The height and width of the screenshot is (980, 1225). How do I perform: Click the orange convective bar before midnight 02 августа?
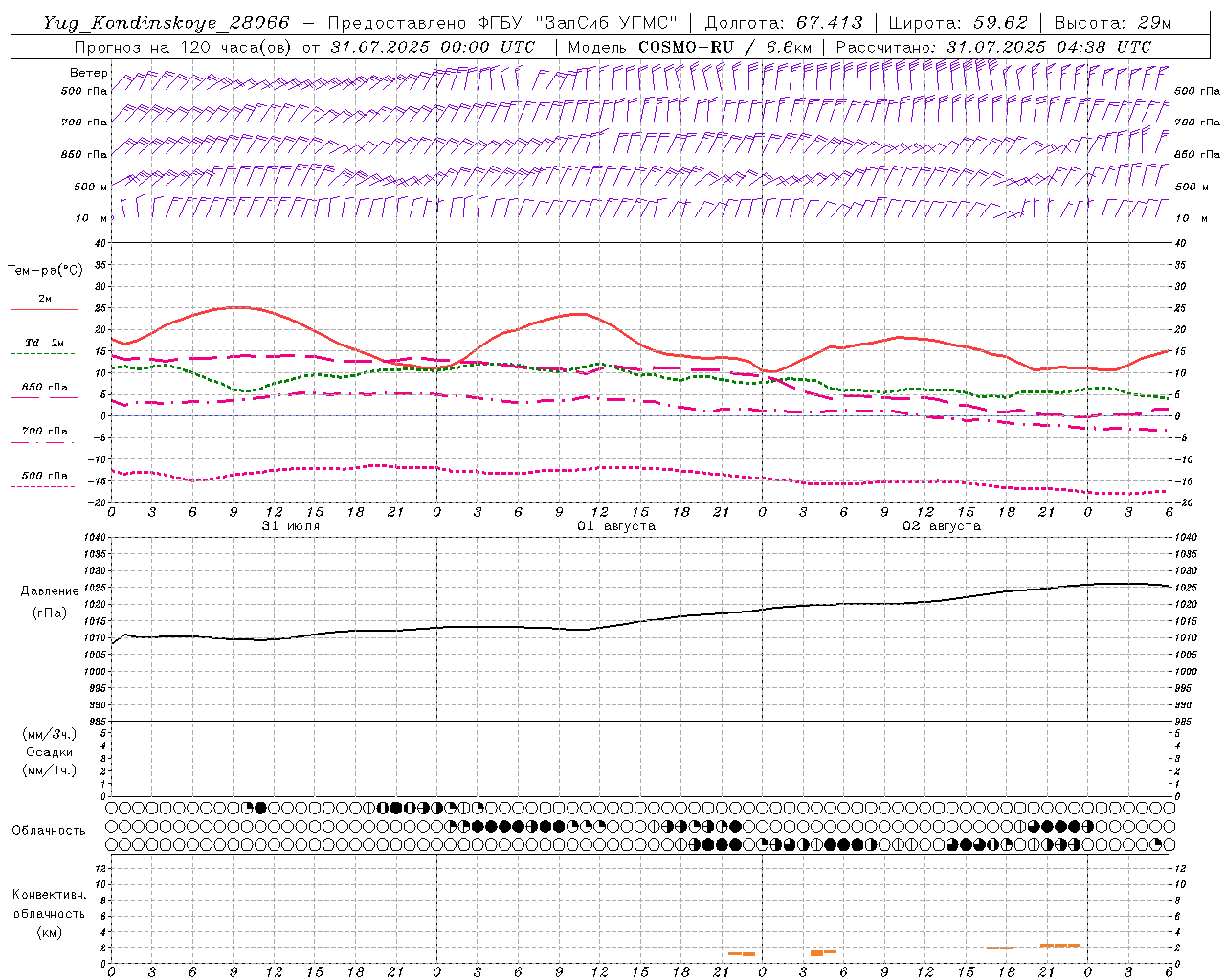[x=742, y=953]
